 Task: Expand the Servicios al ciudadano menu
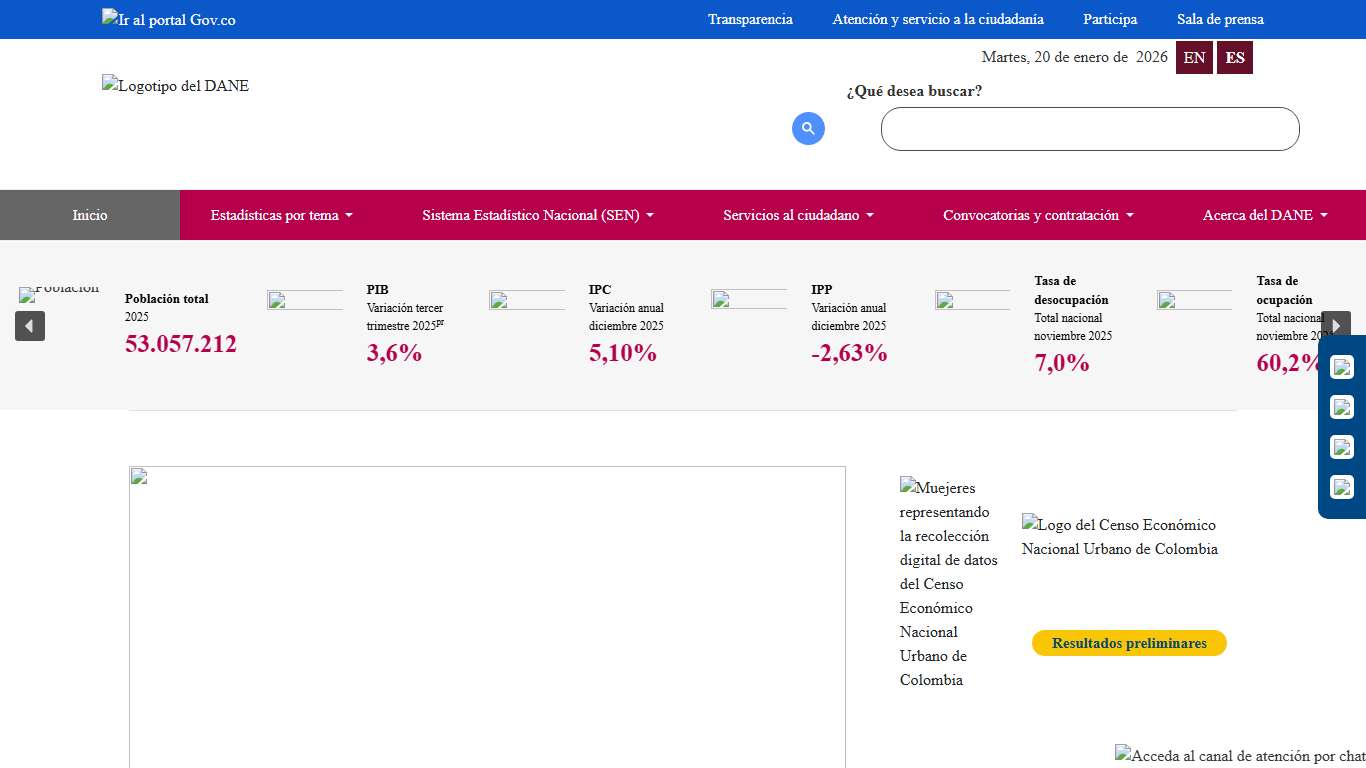798,215
